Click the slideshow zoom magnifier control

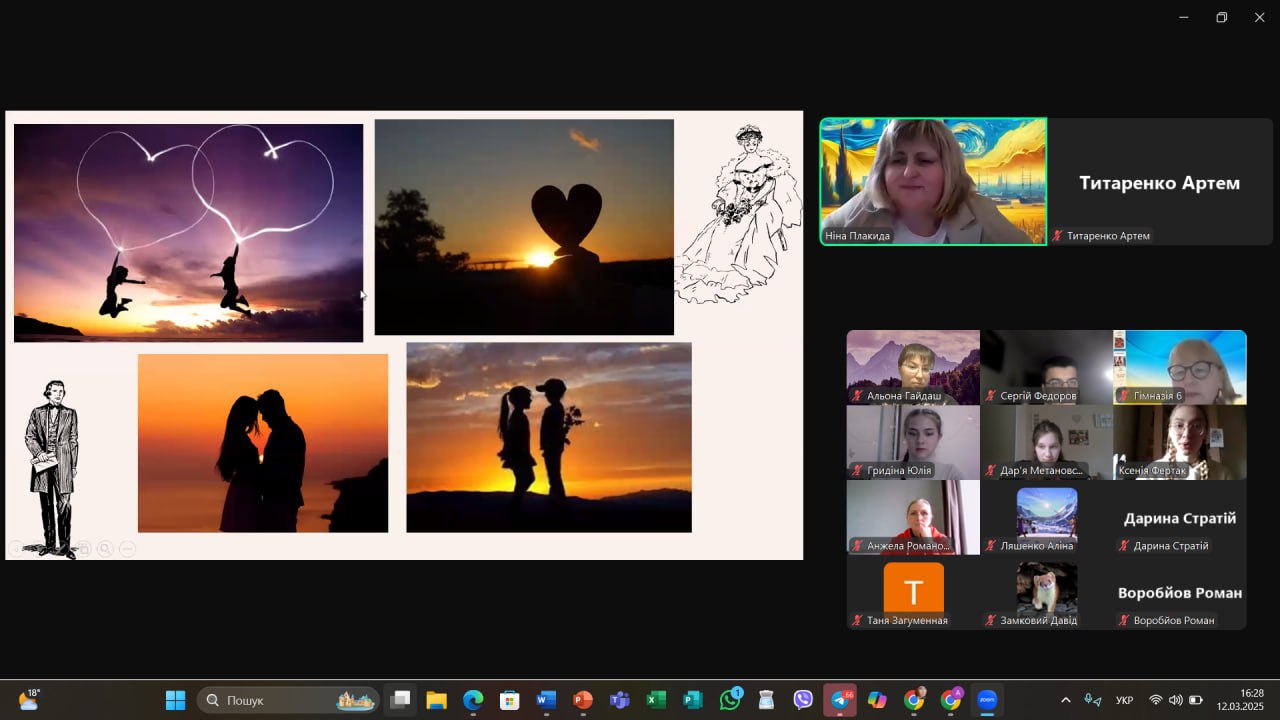pyautogui.click(x=105, y=548)
